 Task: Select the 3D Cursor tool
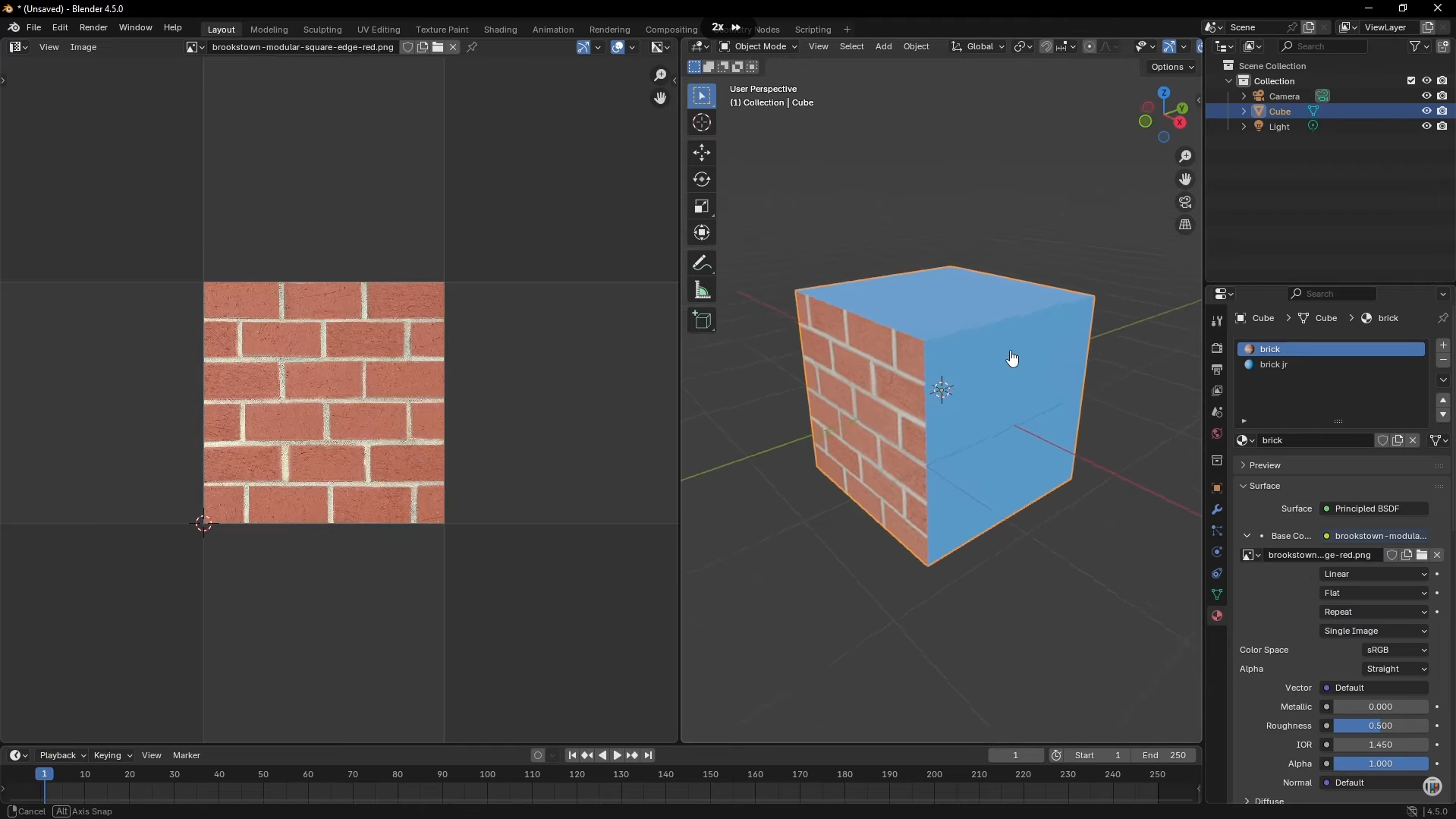[701, 123]
